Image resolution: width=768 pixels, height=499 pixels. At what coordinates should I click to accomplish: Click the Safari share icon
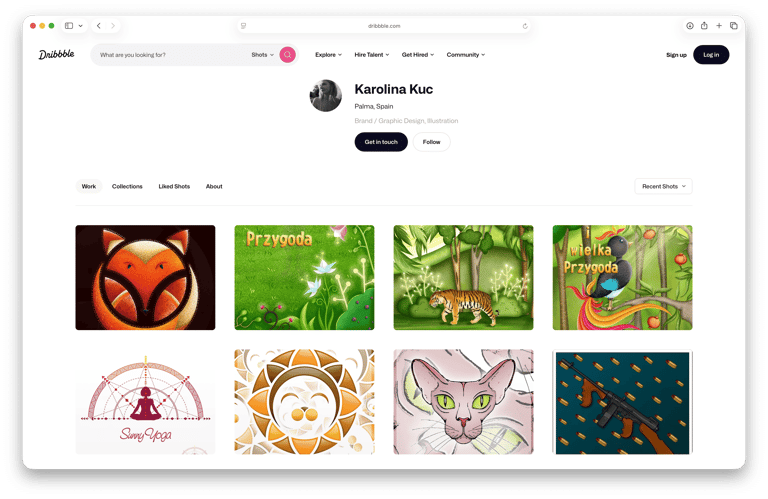click(x=704, y=25)
